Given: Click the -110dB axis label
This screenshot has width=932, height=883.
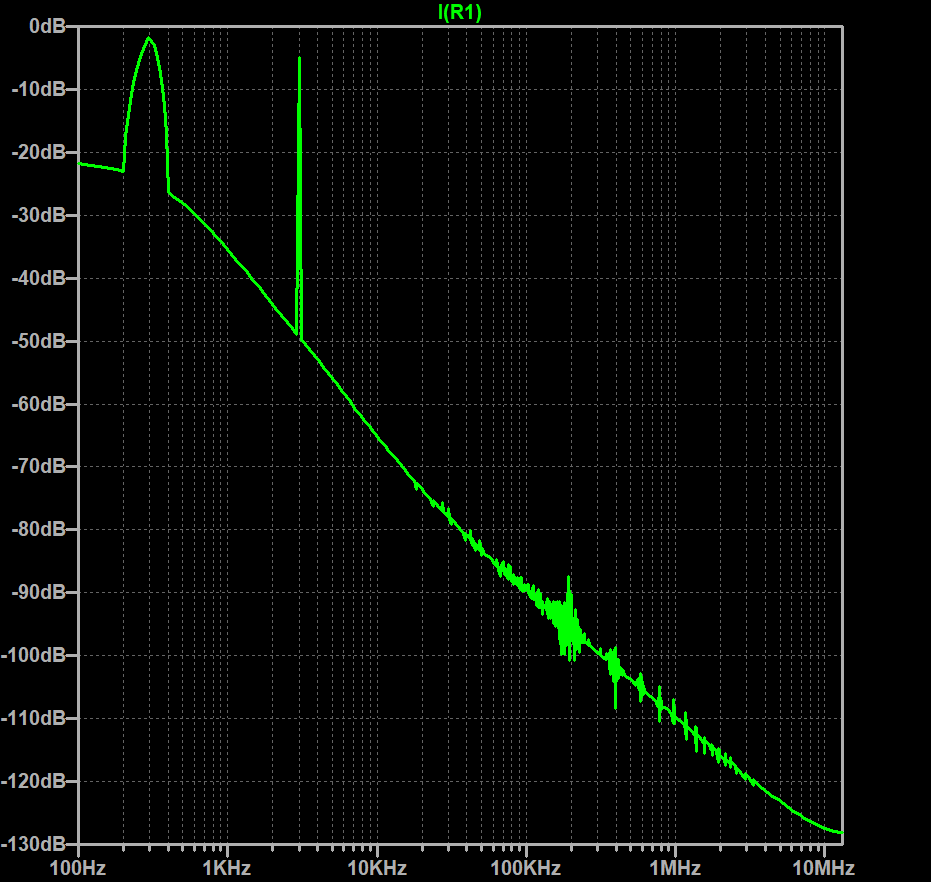Looking at the screenshot, I should pyautogui.click(x=34, y=718).
